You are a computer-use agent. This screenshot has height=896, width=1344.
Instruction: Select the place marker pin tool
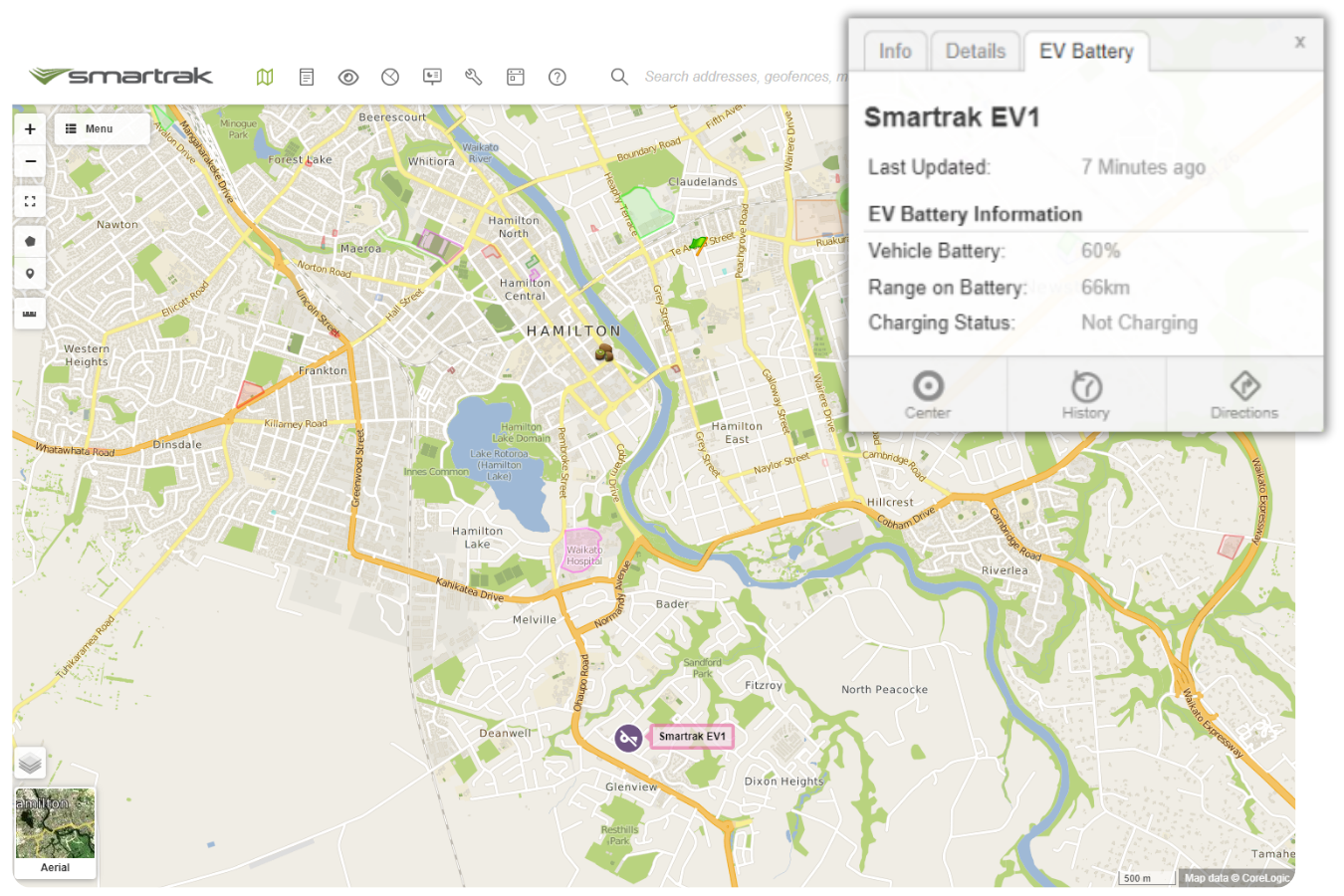[30, 274]
